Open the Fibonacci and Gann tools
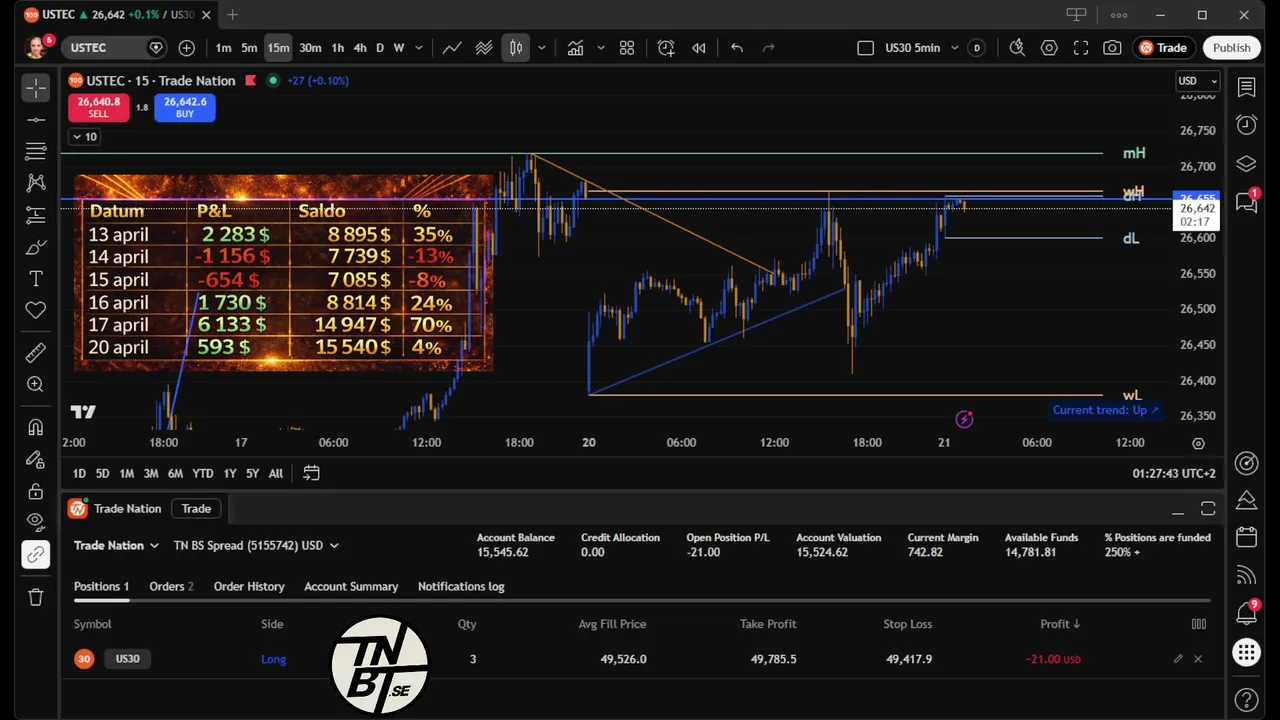 pyautogui.click(x=36, y=151)
